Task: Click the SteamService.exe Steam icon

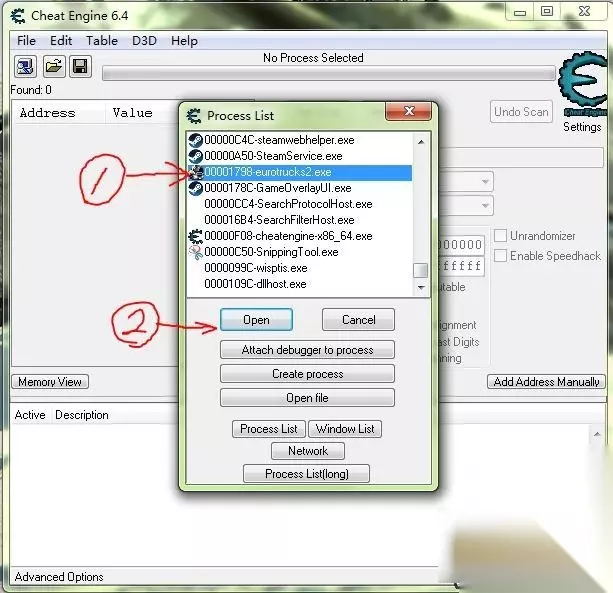Action: pos(195,156)
